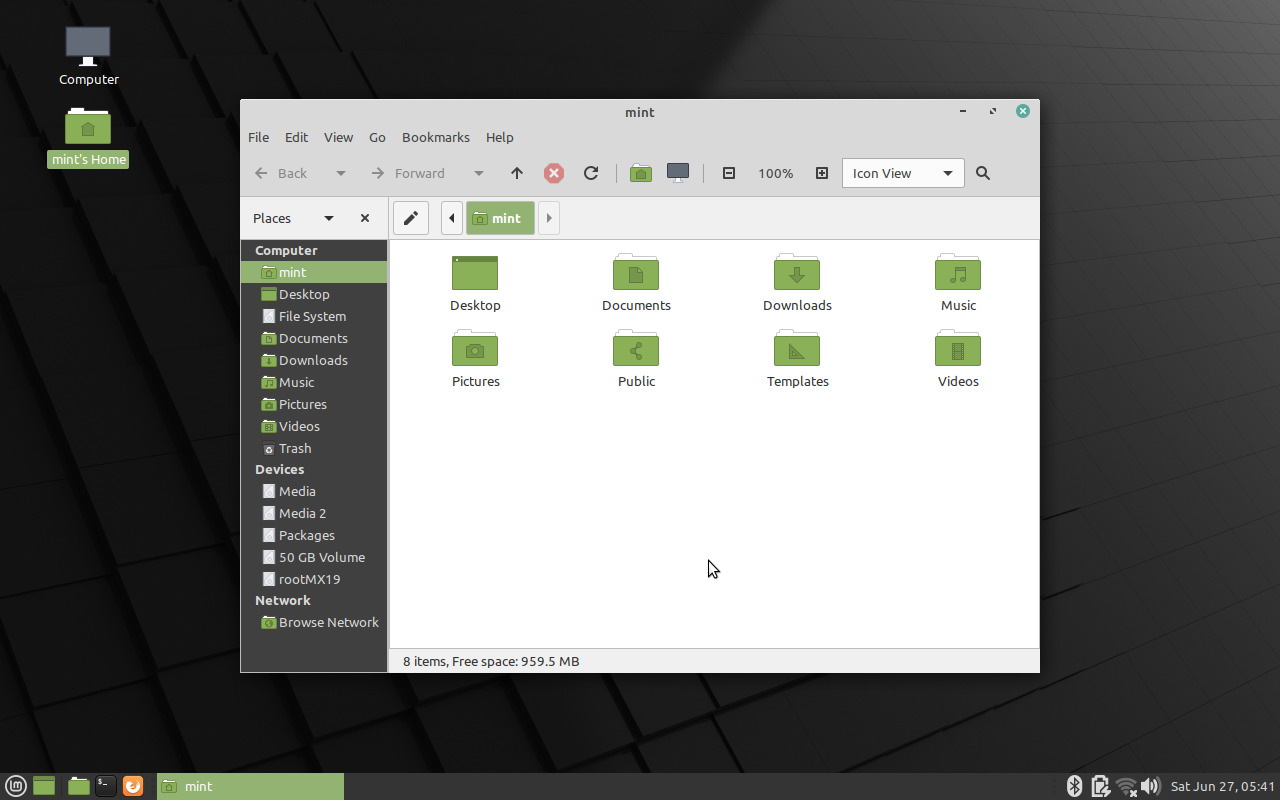Viewport: 1280px width, 800px height.
Task: Refresh the current folder view
Action: pos(591,173)
